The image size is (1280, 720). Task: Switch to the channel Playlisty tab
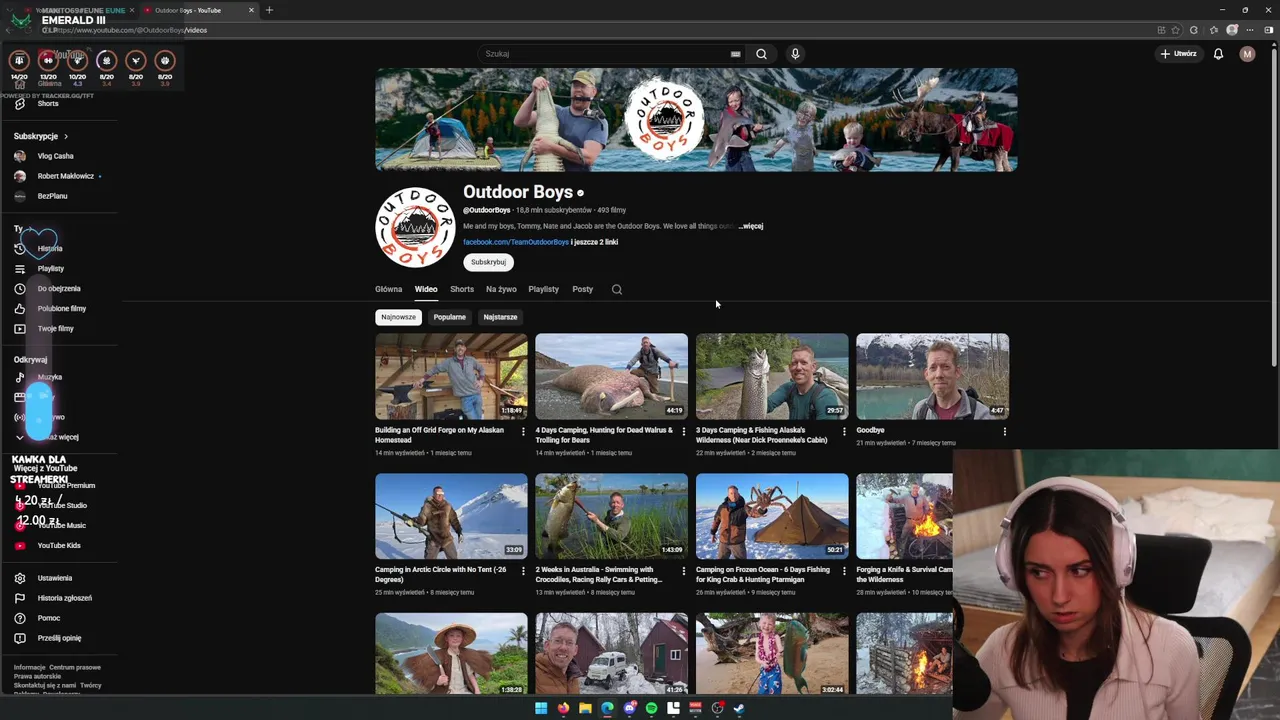point(544,289)
